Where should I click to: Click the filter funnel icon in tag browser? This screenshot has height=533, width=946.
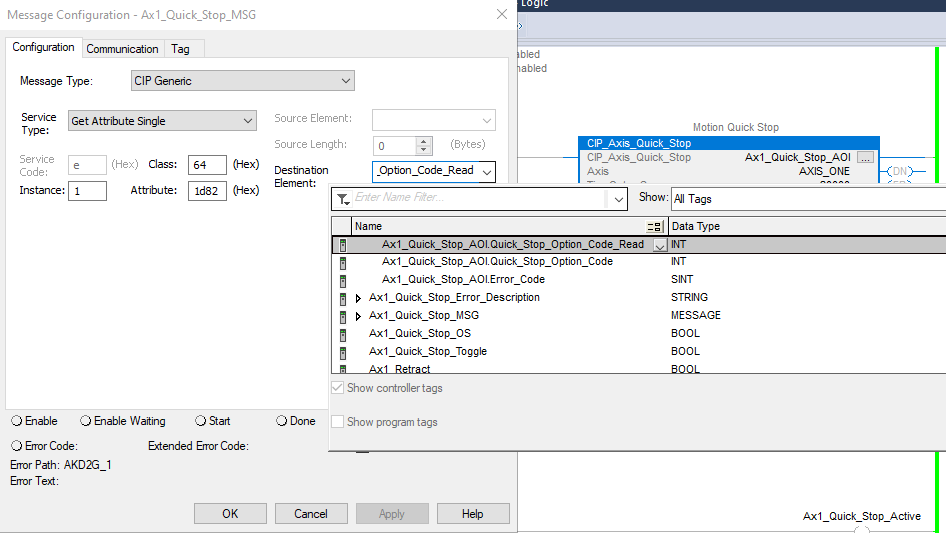[x=343, y=199]
